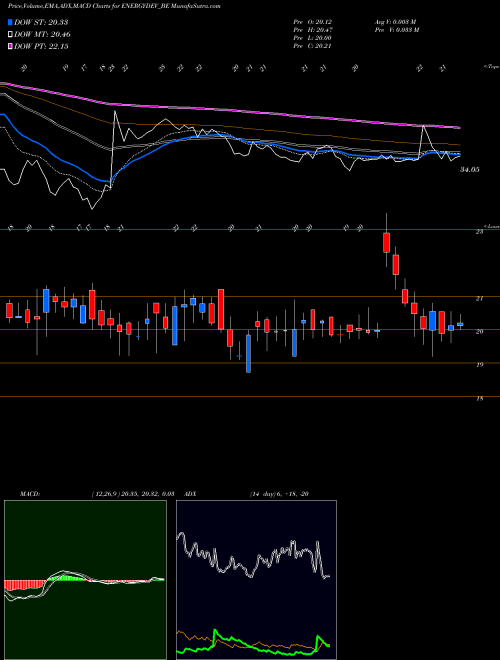500x660 pixels.
Task: Select the 'DOW MT: 20.46' legend text
Action: tap(43, 35)
